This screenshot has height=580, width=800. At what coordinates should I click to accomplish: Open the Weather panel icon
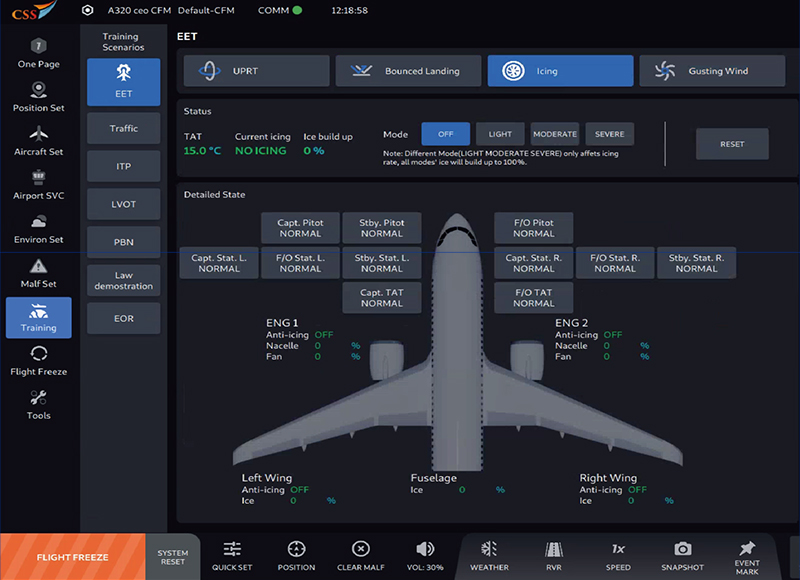(489, 549)
